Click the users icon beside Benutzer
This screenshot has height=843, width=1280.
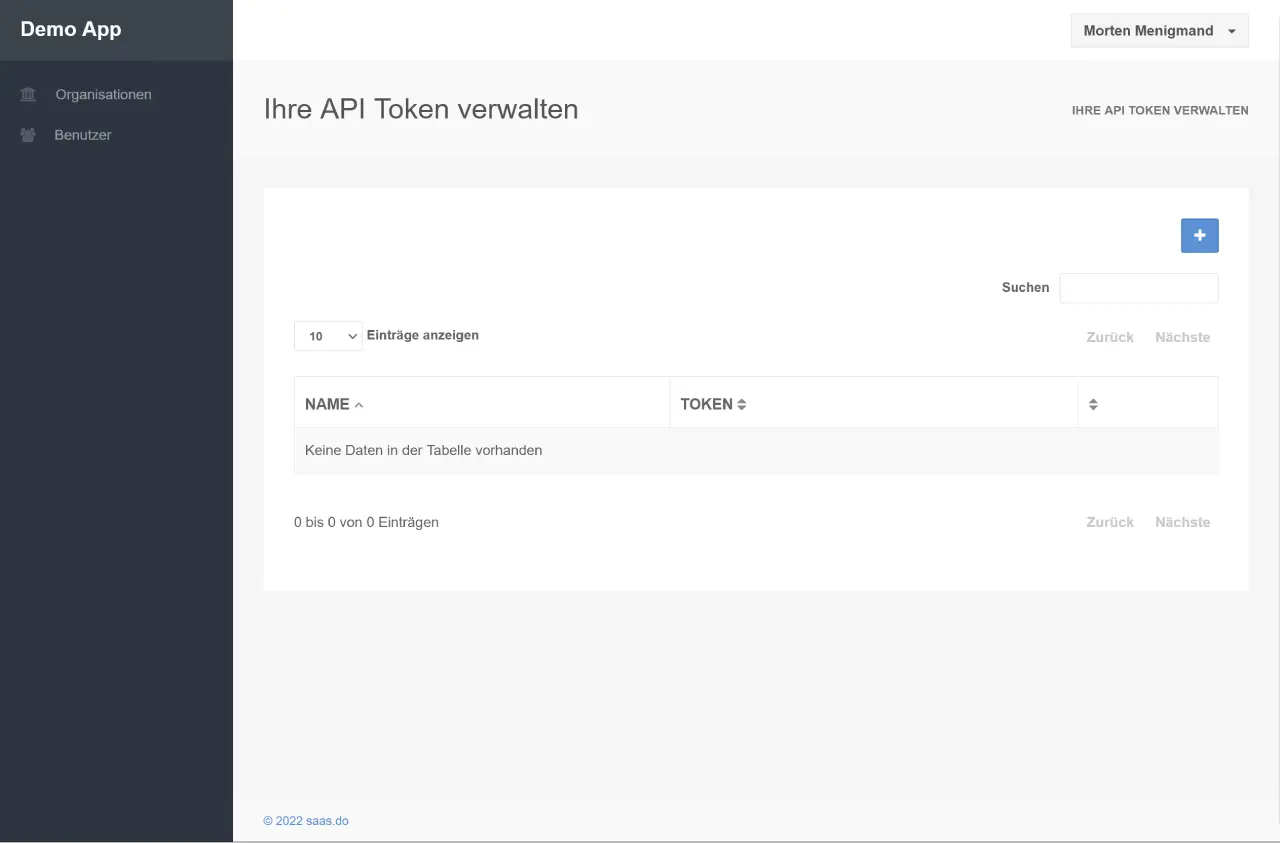click(x=28, y=135)
